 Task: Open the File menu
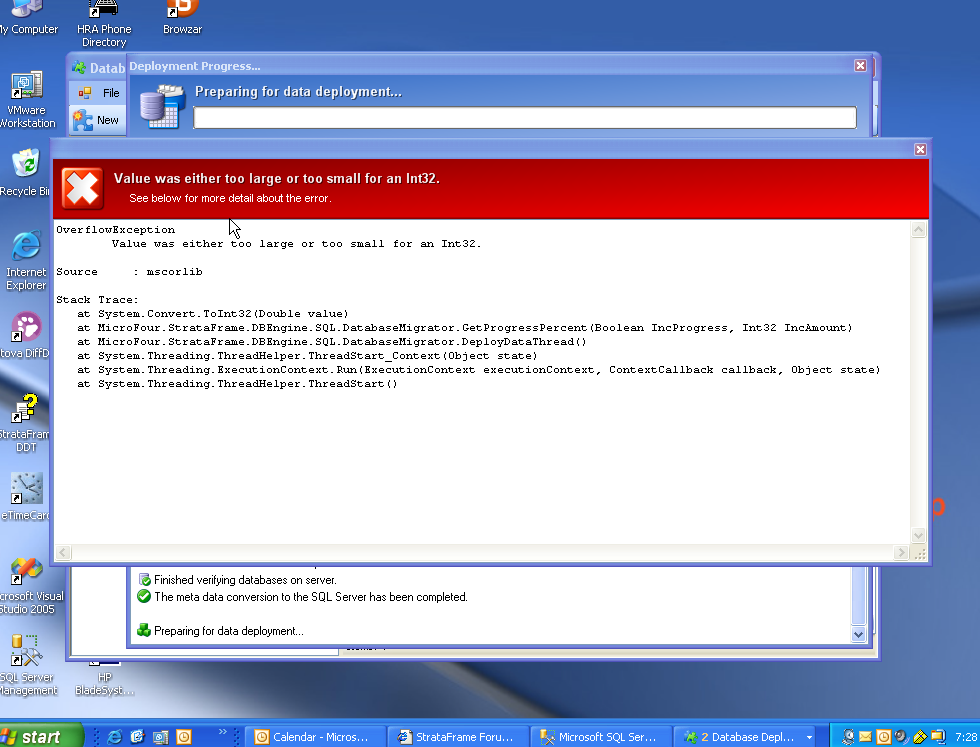pos(99,93)
